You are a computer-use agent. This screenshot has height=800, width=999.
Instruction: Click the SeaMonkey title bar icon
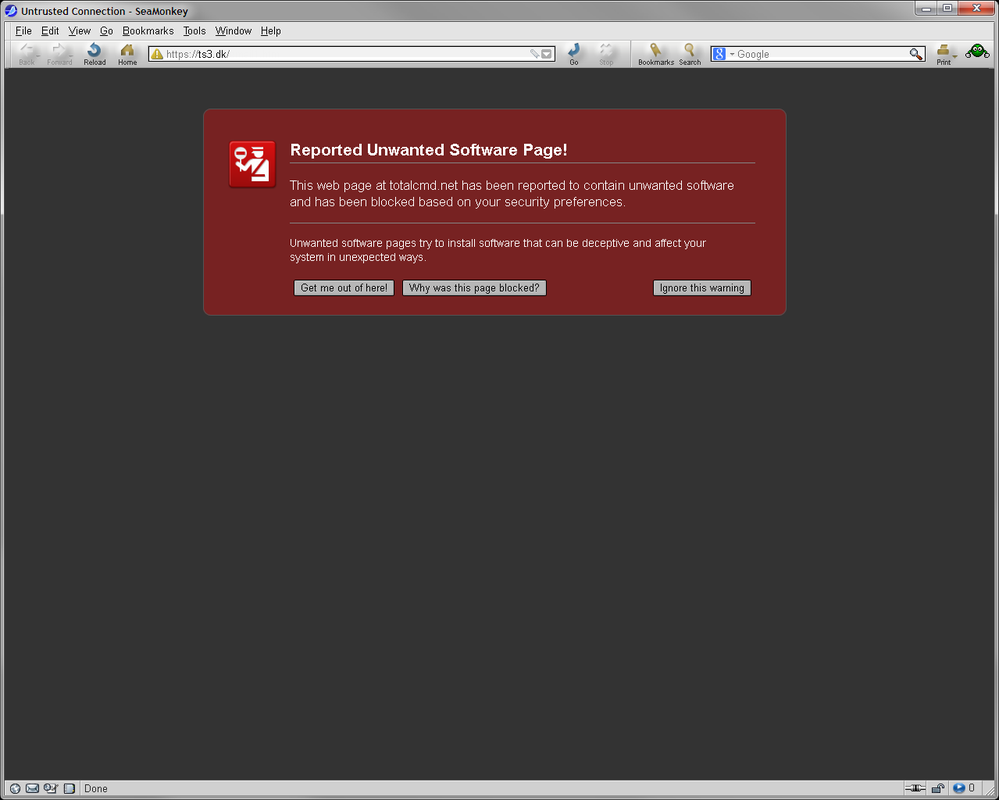pyautogui.click(x=11, y=11)
